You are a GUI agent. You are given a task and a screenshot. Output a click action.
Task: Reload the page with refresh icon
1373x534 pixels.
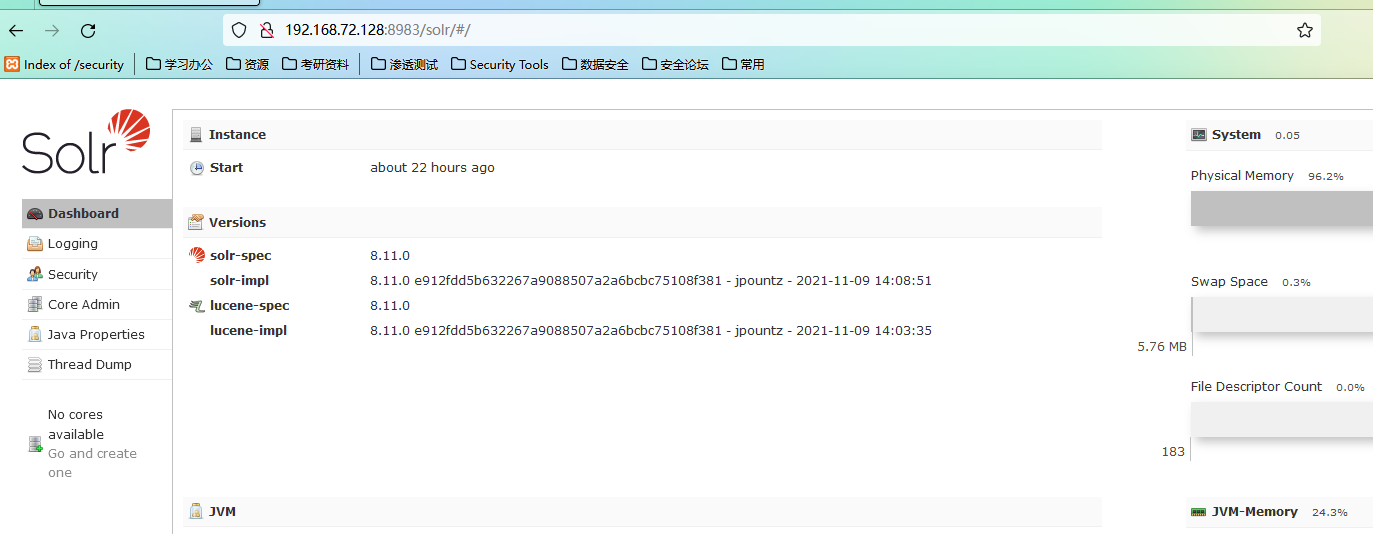(x=88, y=31)
